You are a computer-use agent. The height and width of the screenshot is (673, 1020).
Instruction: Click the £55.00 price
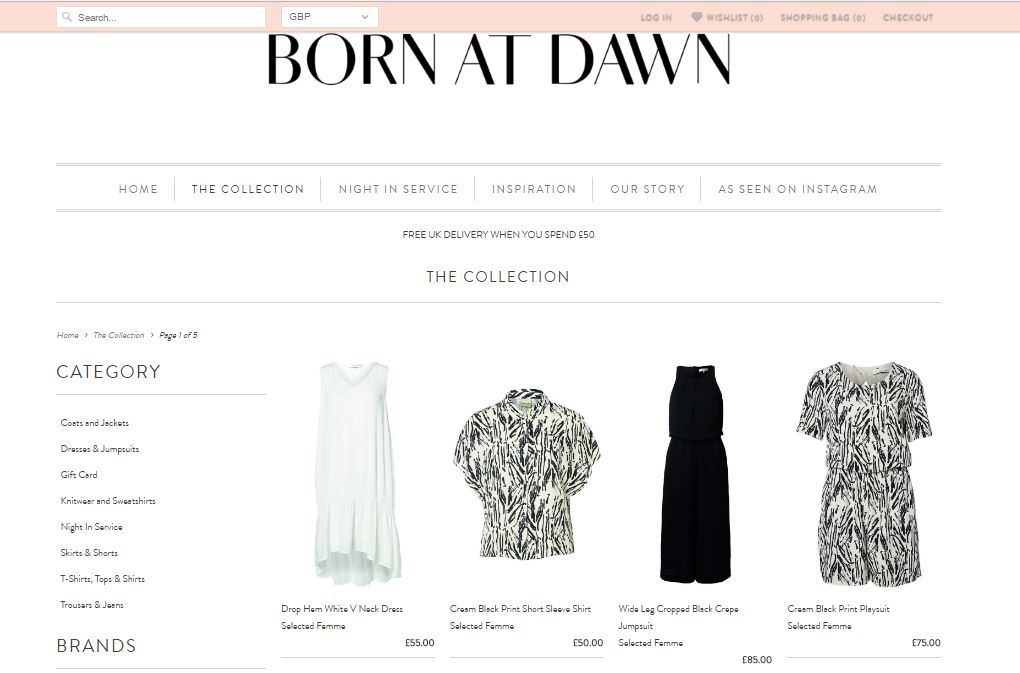click(x=420, y=642)
